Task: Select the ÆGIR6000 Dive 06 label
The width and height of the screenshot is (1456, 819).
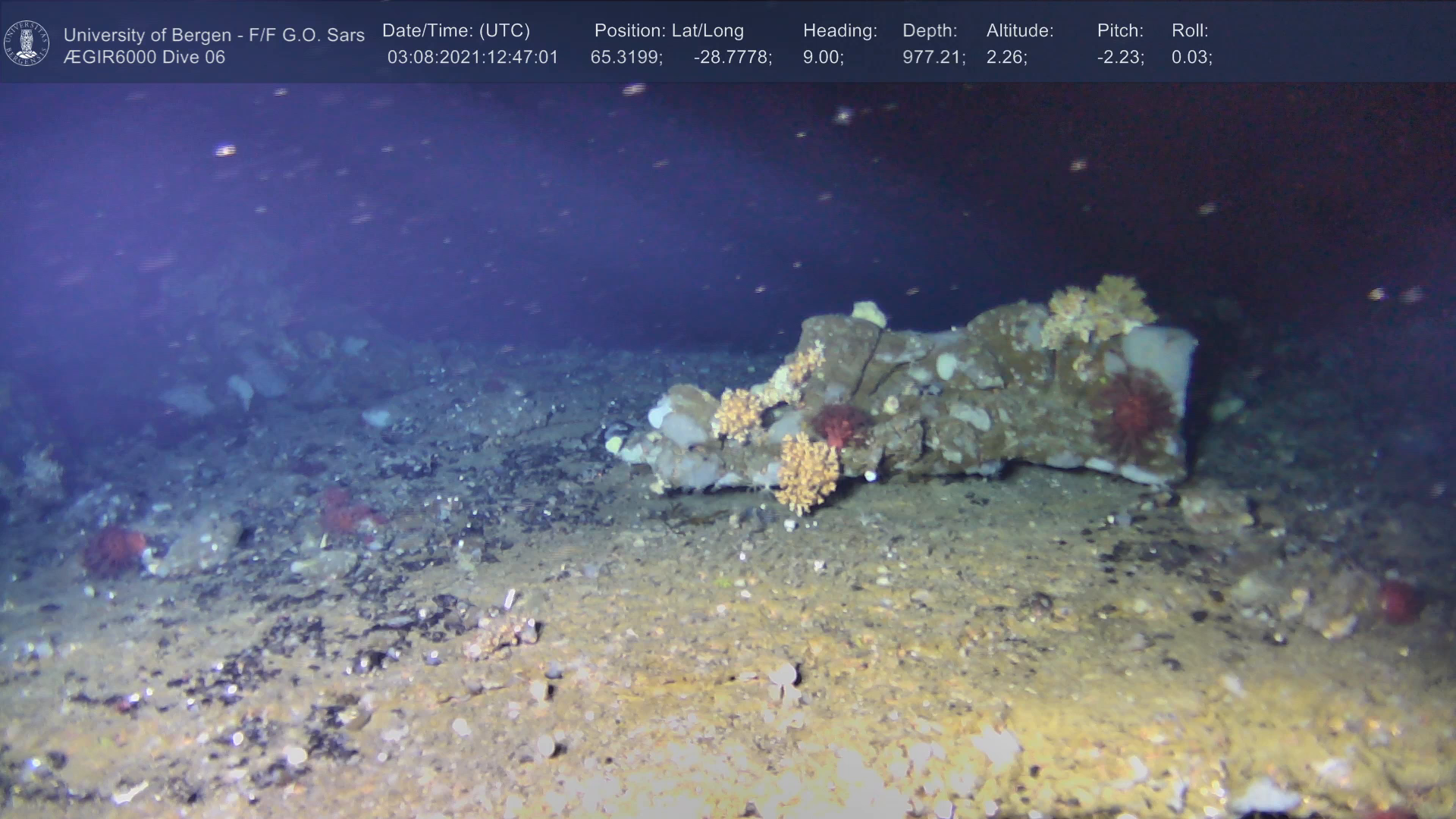Action: (x=144, y=58)
